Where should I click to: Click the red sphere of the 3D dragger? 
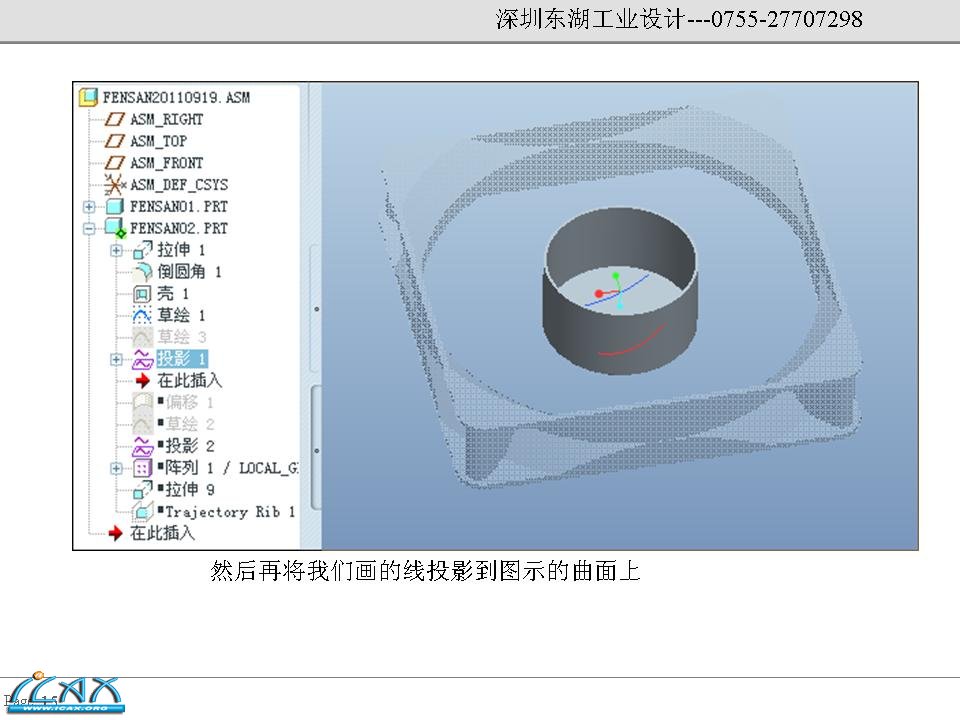599,294
